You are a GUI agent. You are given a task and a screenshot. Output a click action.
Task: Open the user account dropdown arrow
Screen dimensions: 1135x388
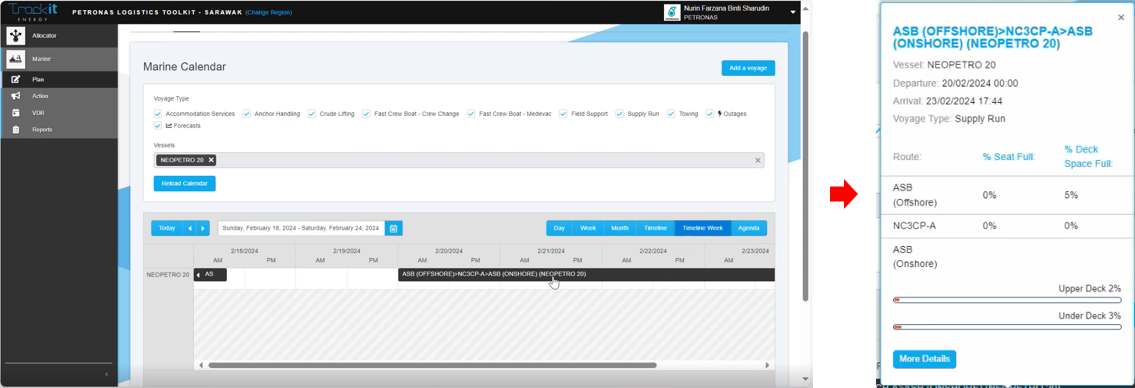[793, 12]
